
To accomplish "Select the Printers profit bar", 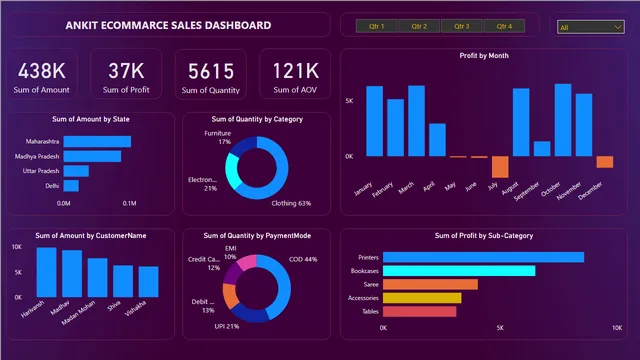I will (x=483, y=257).
